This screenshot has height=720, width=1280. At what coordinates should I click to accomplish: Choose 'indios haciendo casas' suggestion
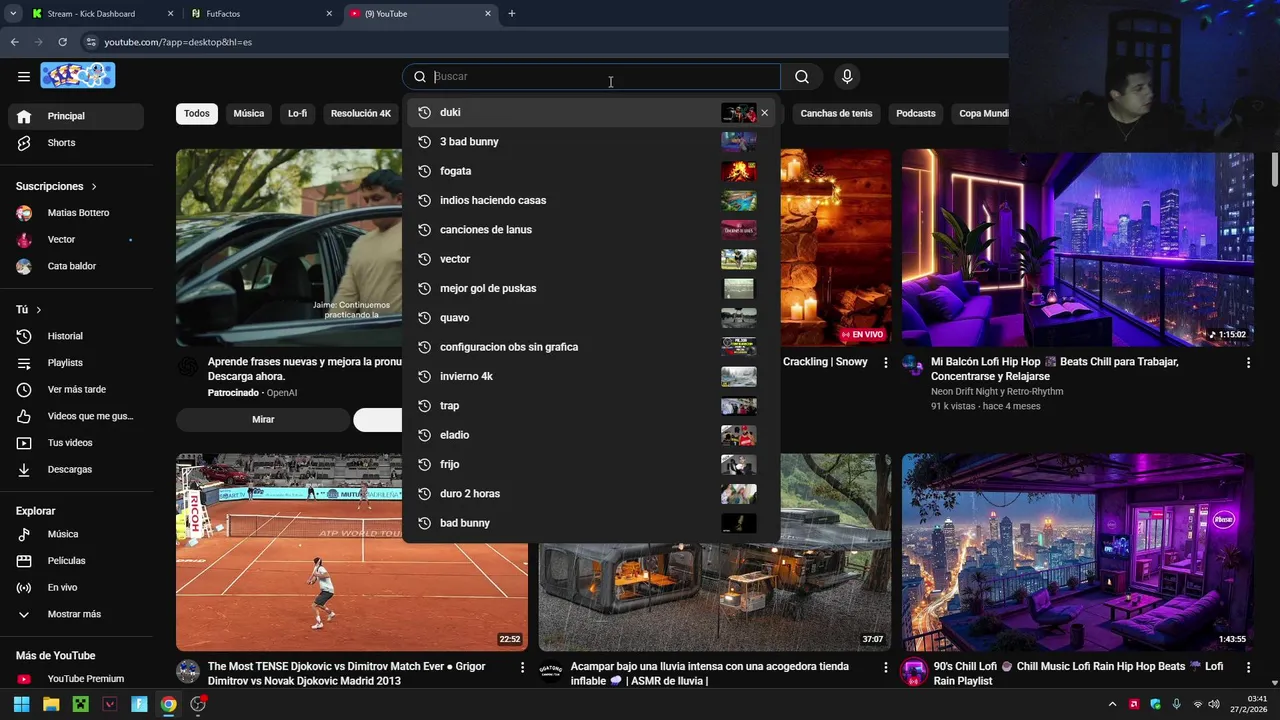[x=591, y=200]
